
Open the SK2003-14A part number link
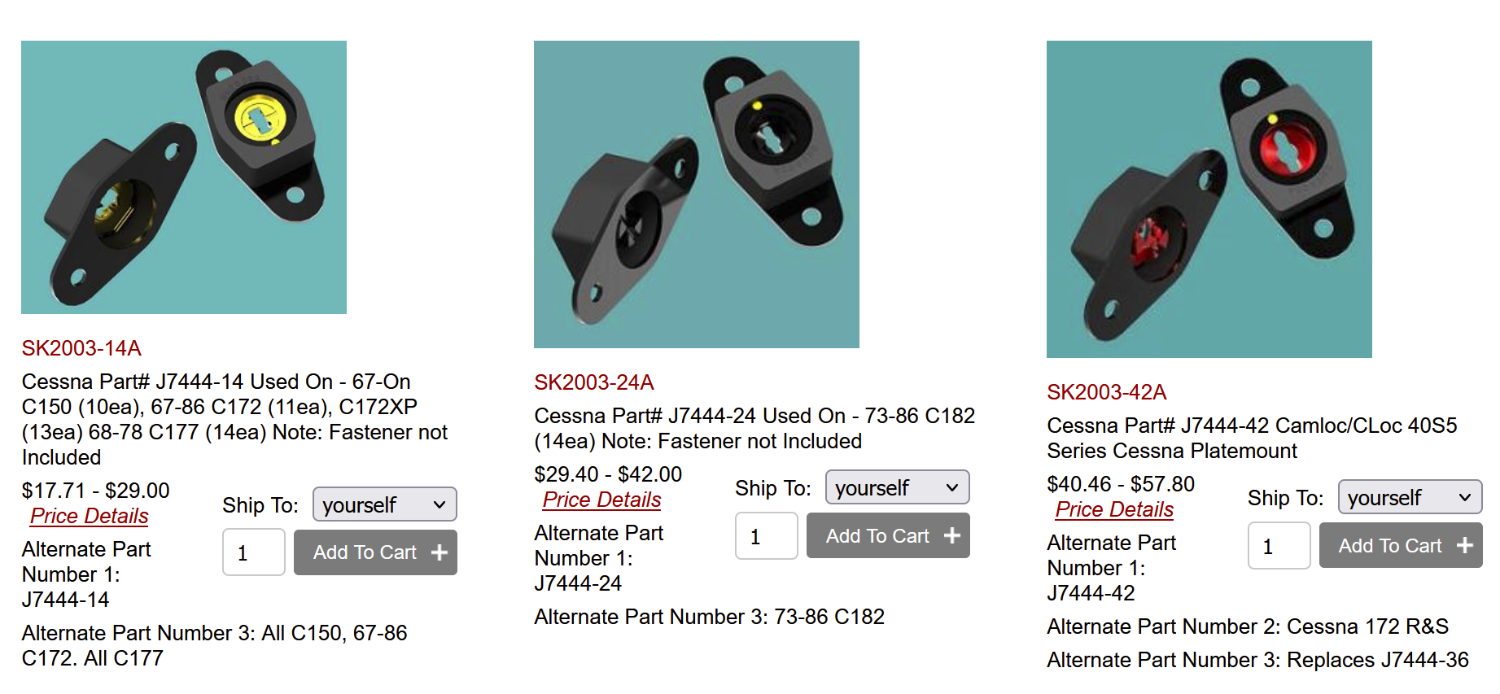(x=82, y=348)
